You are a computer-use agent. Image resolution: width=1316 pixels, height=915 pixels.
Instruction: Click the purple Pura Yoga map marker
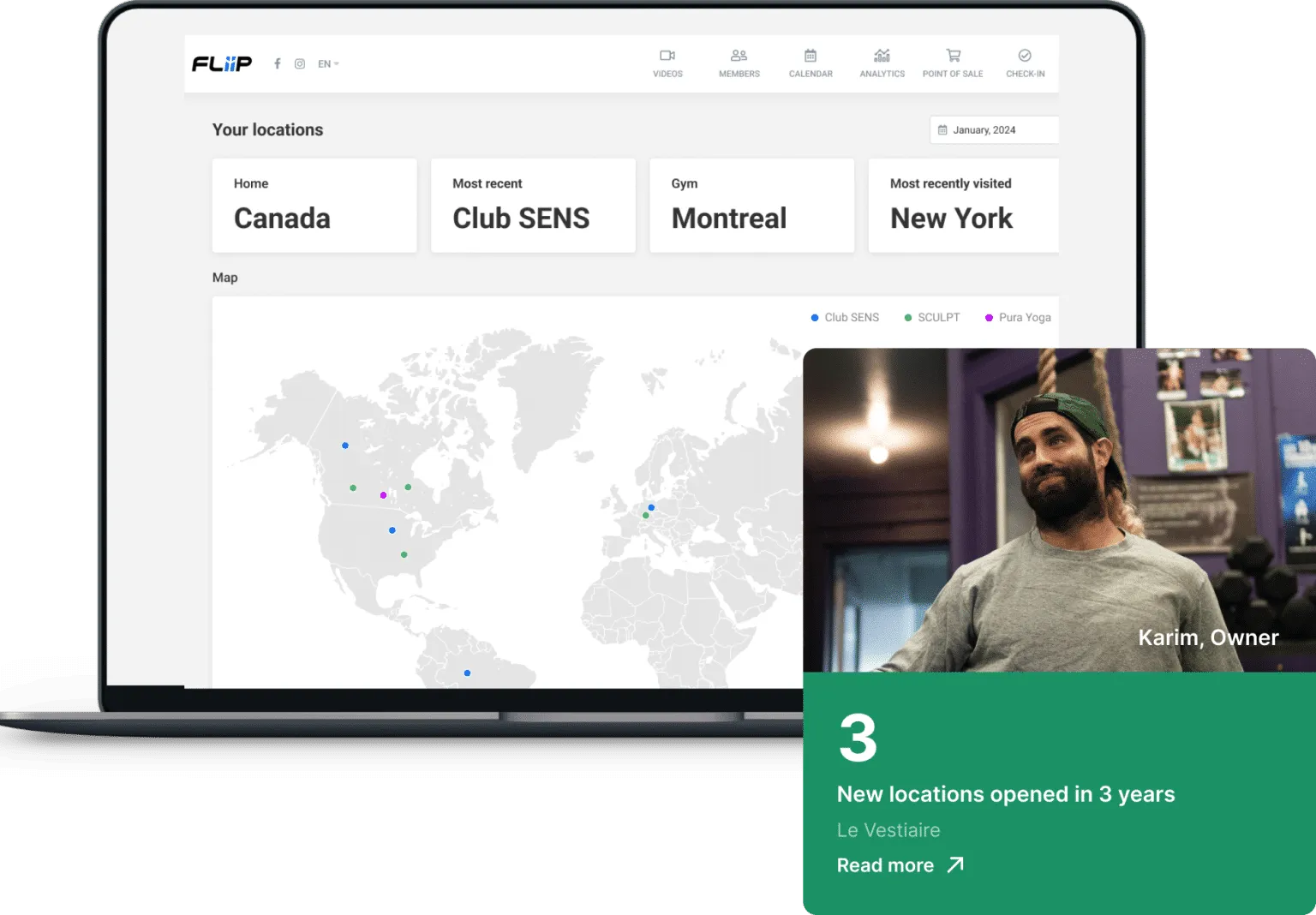[383, 495]
